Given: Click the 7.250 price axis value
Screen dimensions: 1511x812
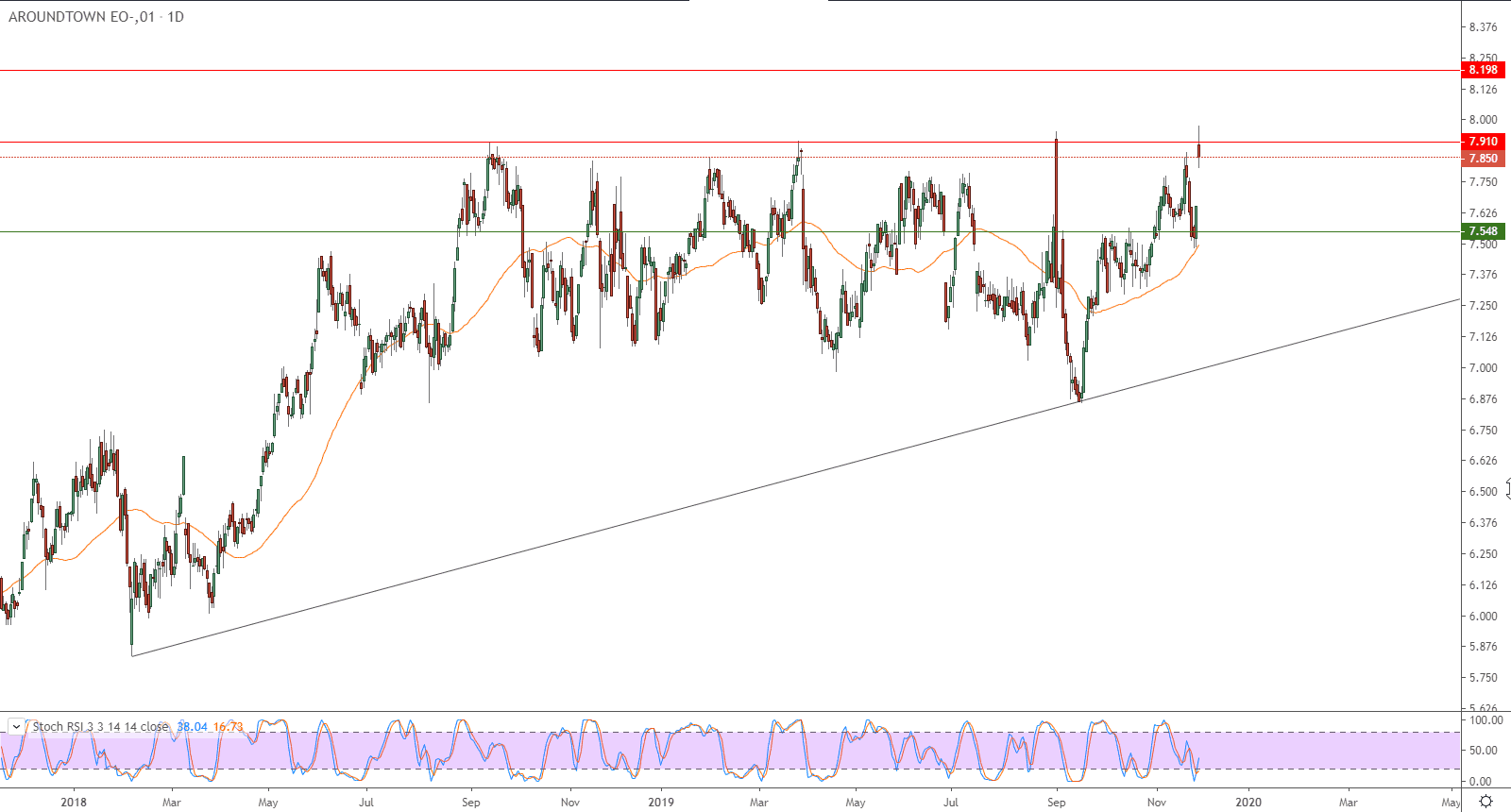Looking at the screenshot, I should pos(1483,306).
